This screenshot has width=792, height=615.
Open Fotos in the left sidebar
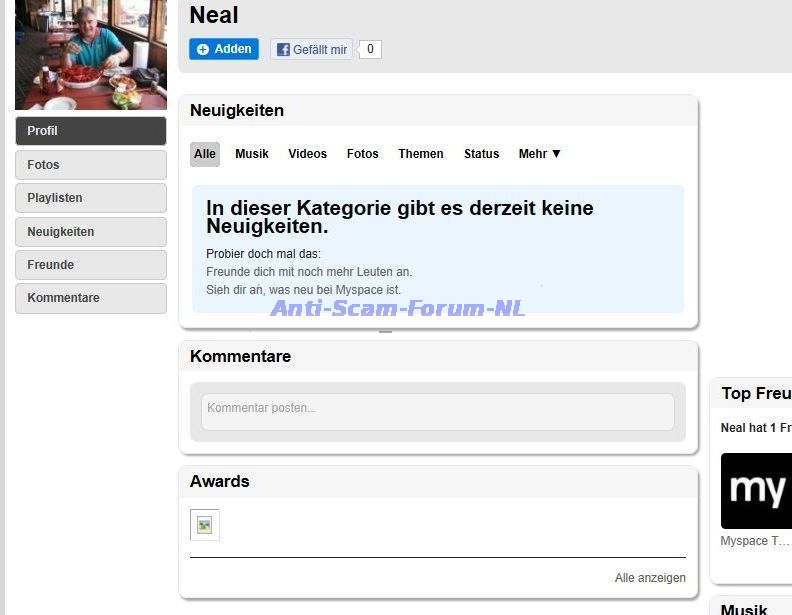91,165
